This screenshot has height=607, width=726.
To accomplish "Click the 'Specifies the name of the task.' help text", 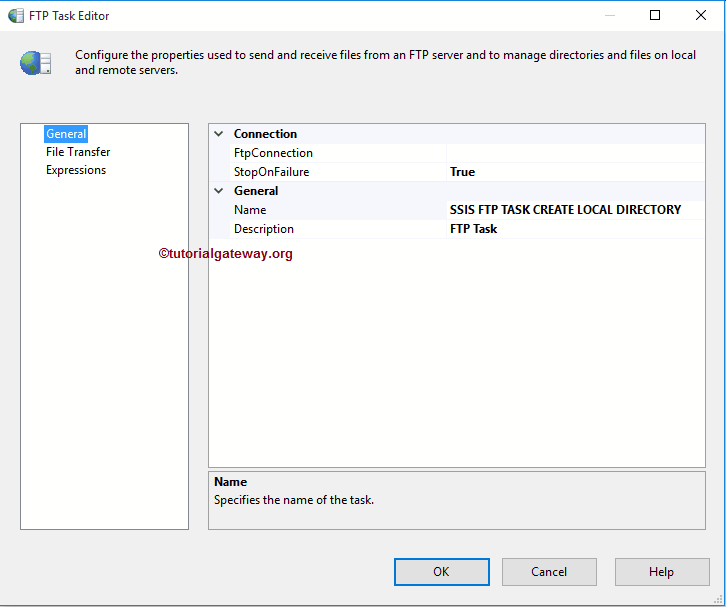I will pyautogui.click(x=294, y=500).
